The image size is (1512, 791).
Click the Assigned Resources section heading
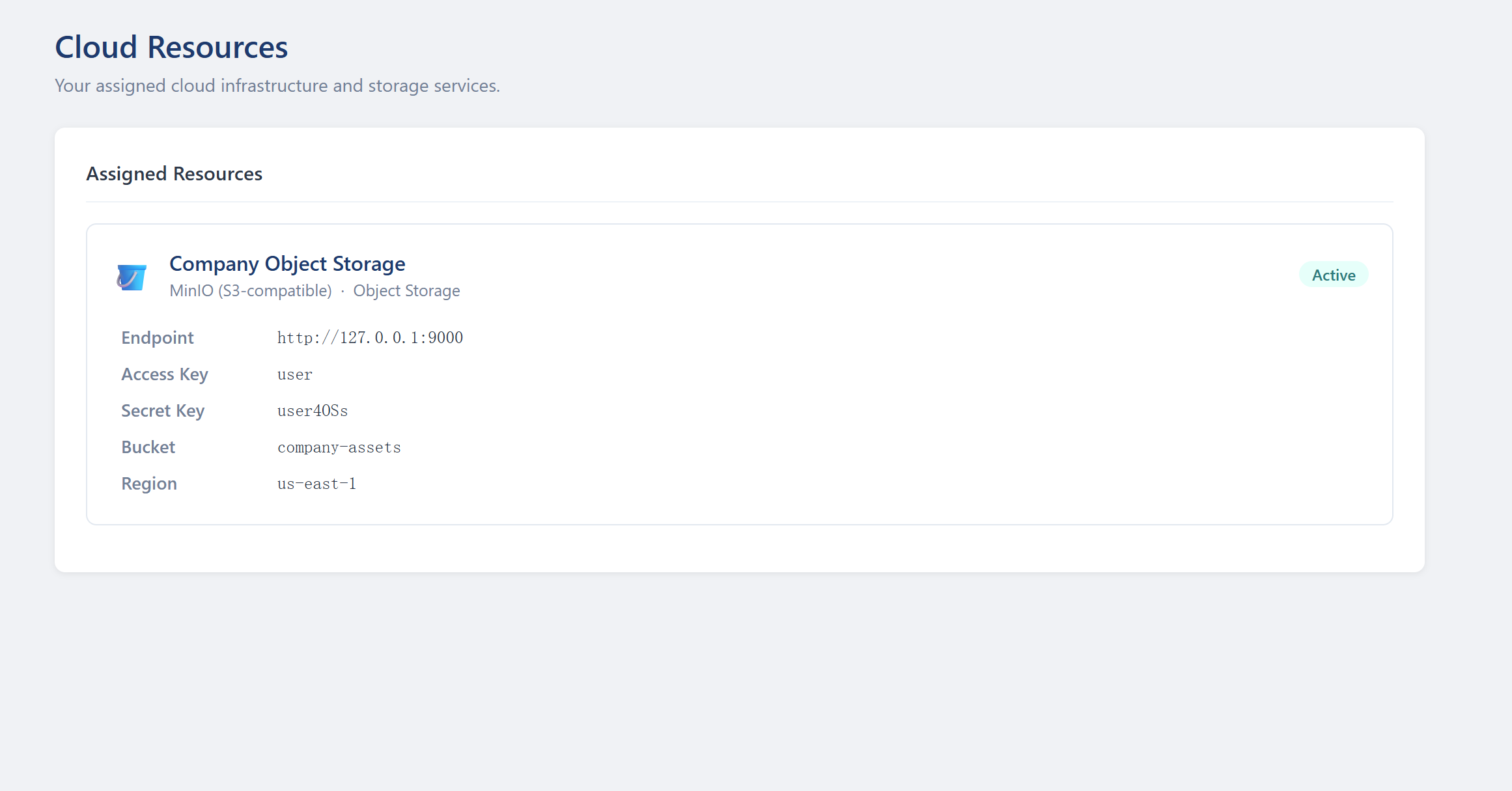coord(175,174)
